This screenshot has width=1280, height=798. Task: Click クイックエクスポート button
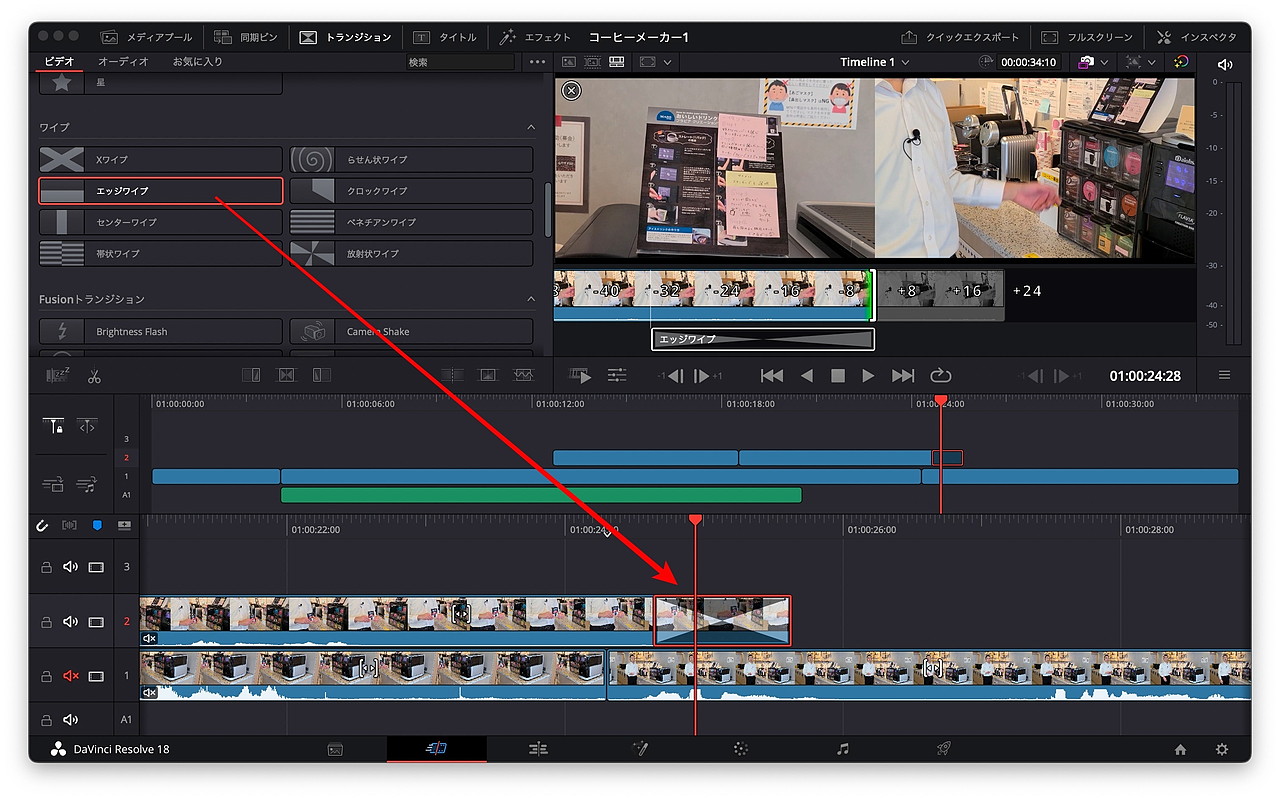(960, 37)
